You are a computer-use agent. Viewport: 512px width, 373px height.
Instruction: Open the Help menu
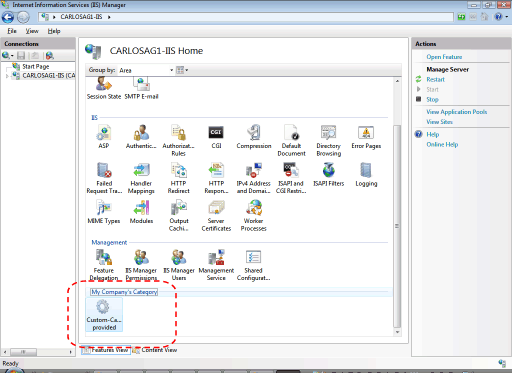click(x=54, y=31)
